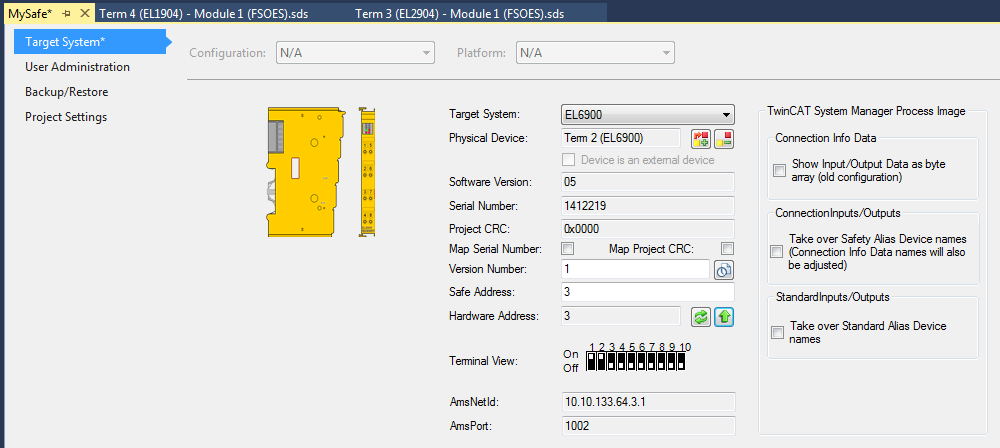The height and width of the screenshot is (448, 1000).
Task: Click the green up-arrow icon beside Hardware Address
Action: click(x=724, y=316)
